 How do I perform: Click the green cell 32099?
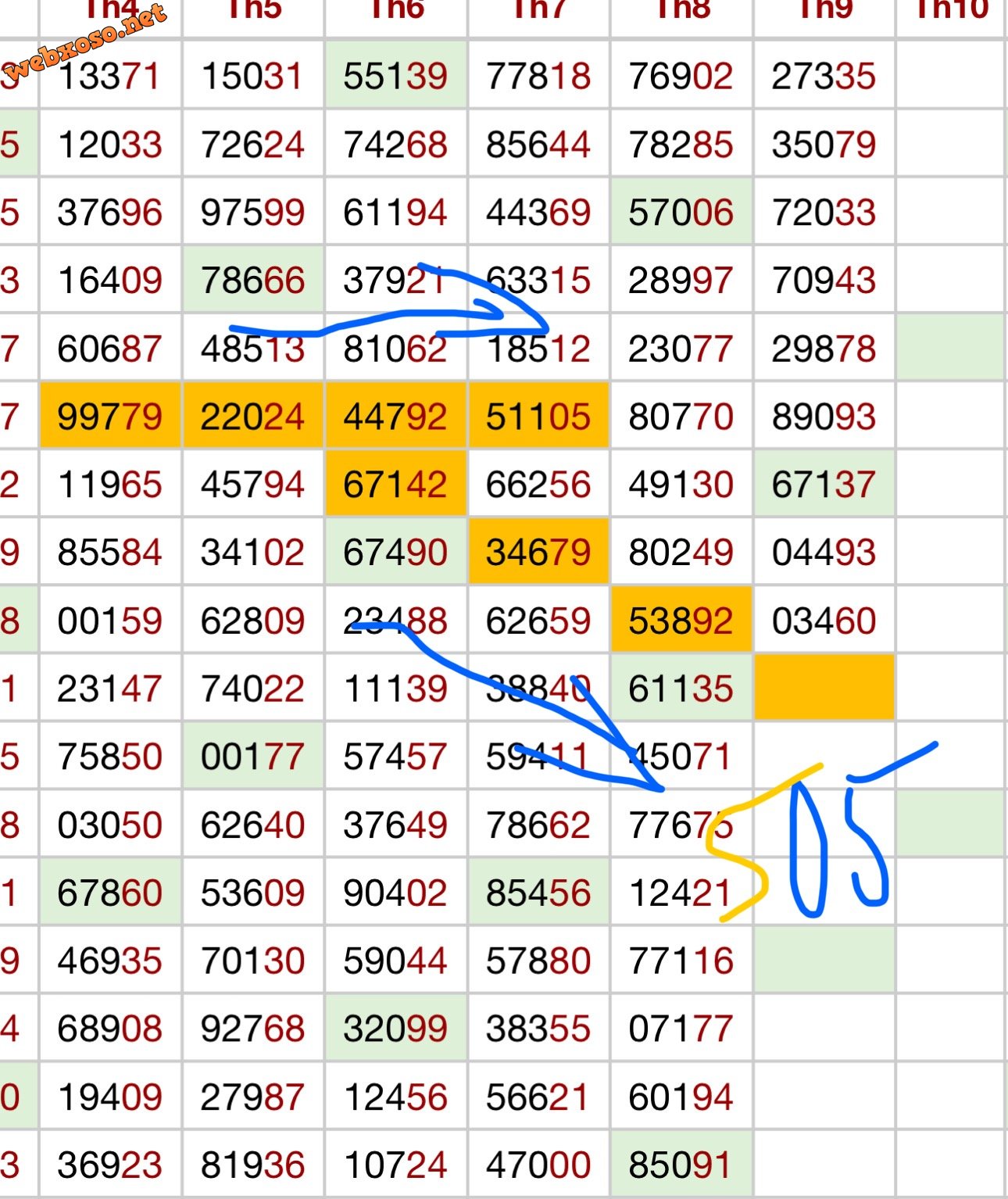pyautogui.click(x=395, y=1029)
